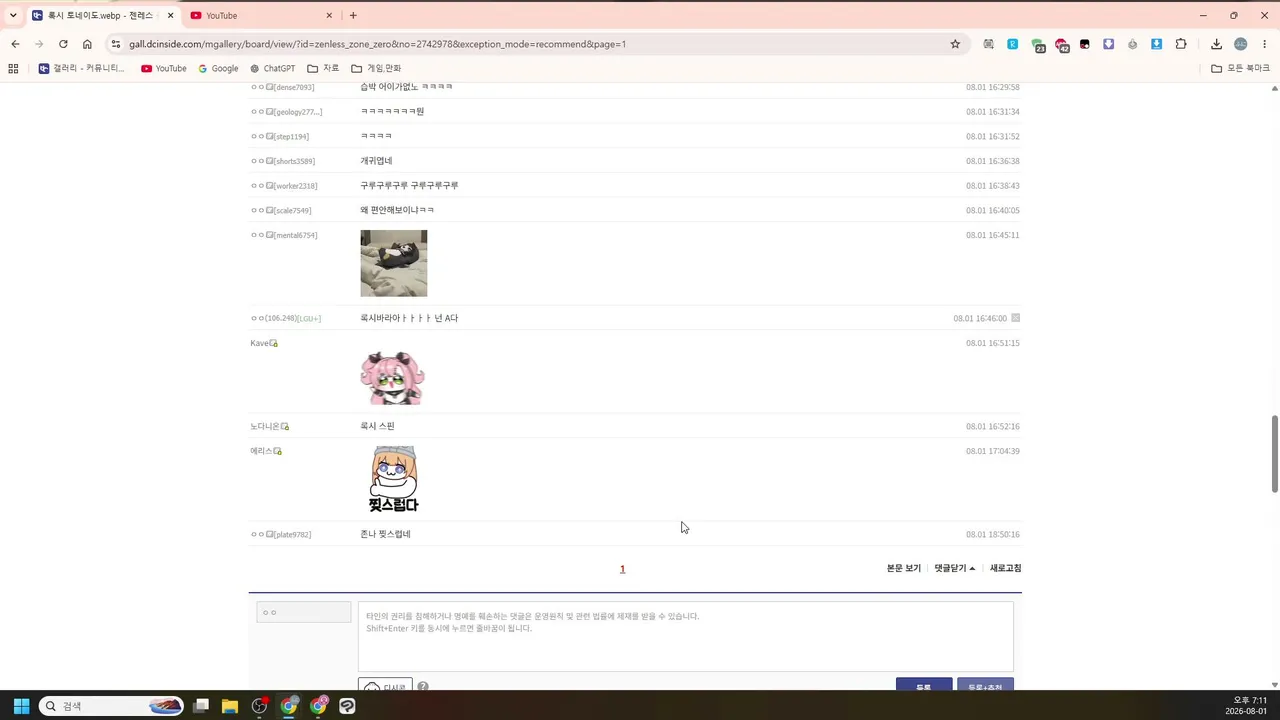Open the Chrome three-dot menu
Screen dimensions: 1280x720
[x=1265, y=44]
